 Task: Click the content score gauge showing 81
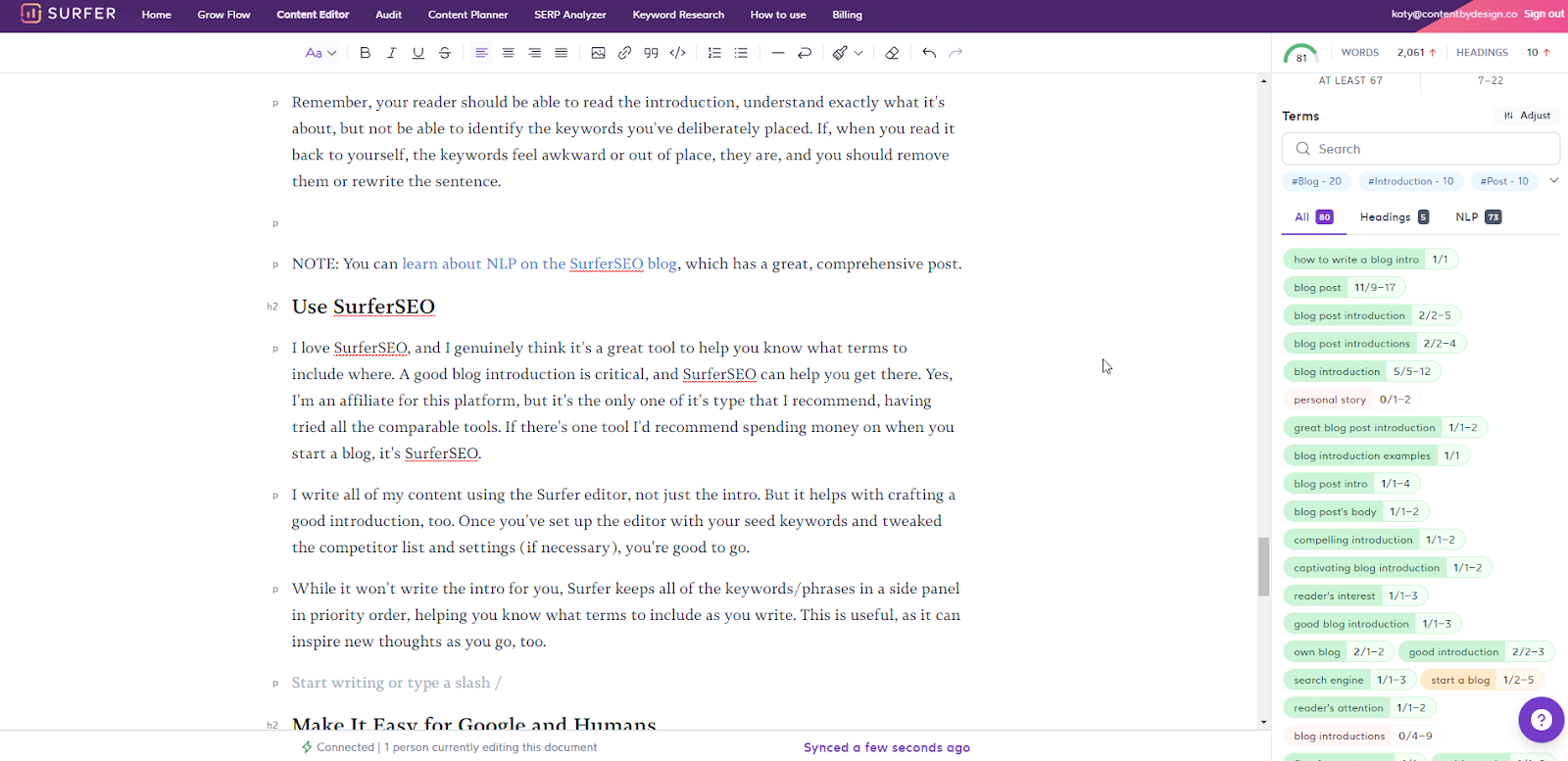(1300, 54)
